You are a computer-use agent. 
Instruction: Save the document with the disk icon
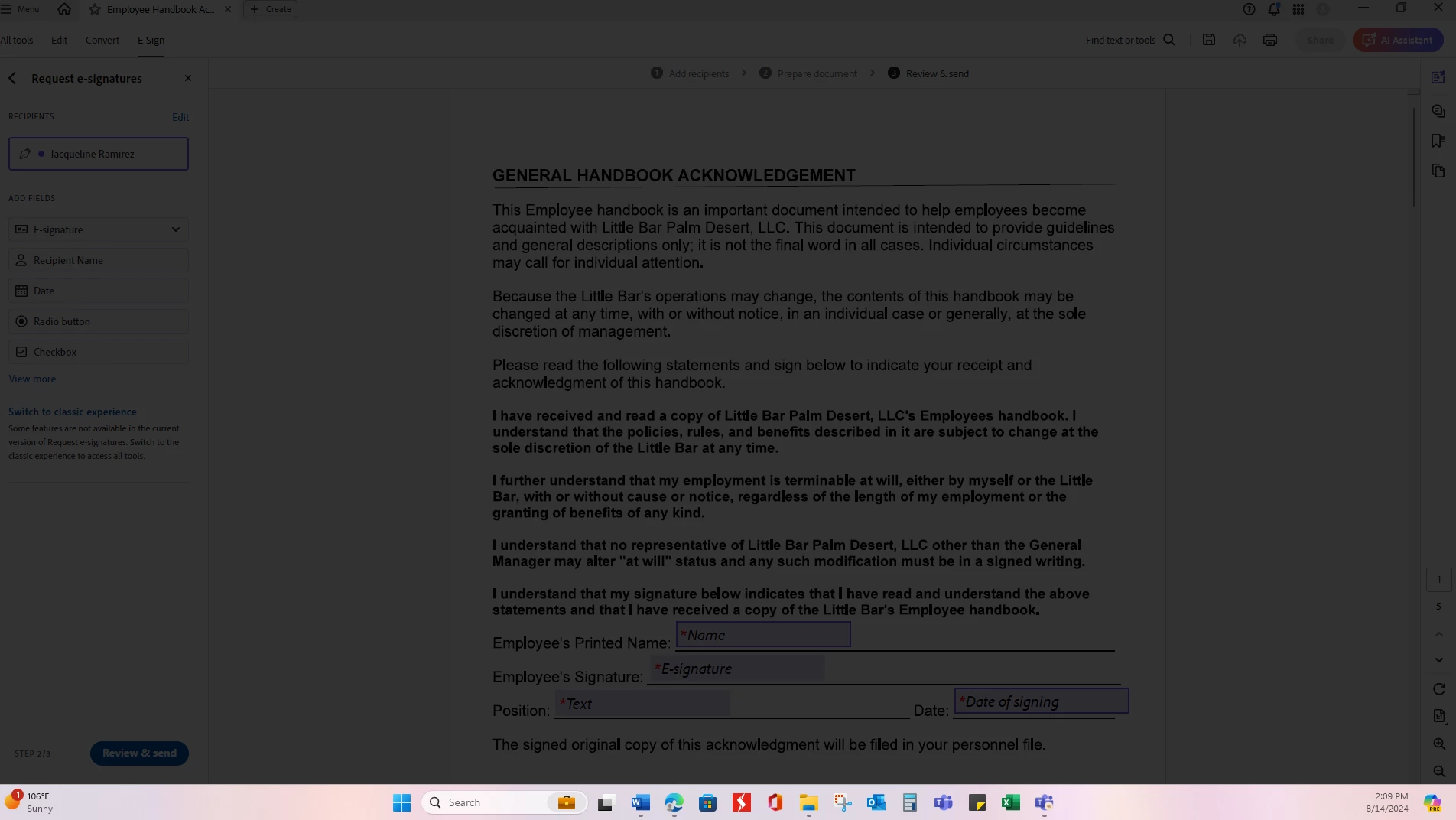[x=1209, y=40]
